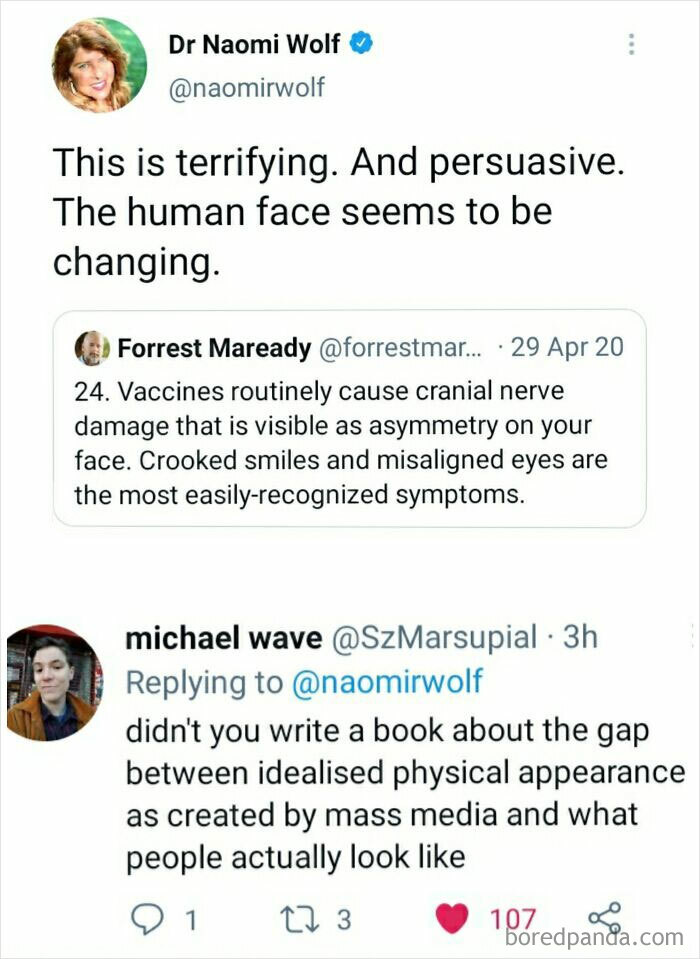Toggle the red heart like button
The image size is (700, 959).
[453, 919]
